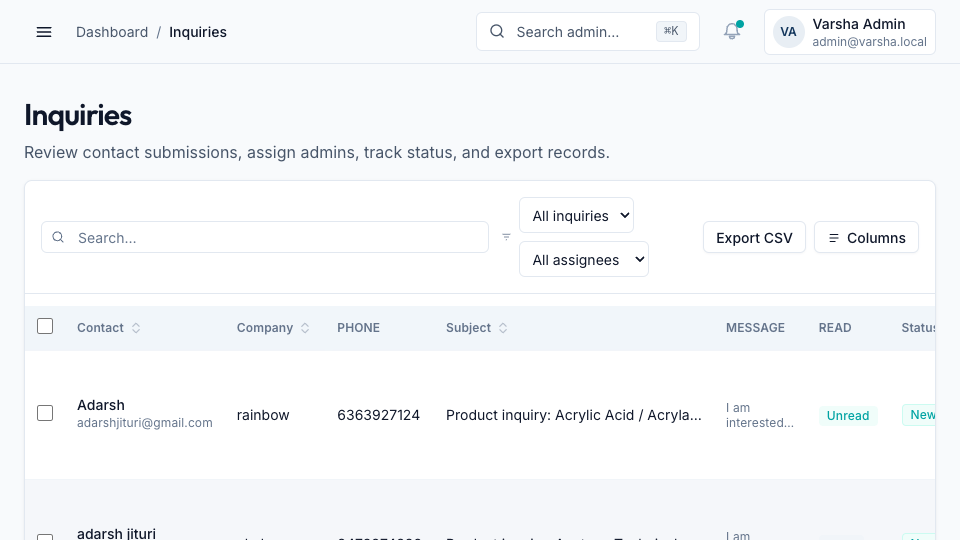The image size is (960, 540).
Task: Click the 'I am interested...' message preview
Action: click(760, 415)
